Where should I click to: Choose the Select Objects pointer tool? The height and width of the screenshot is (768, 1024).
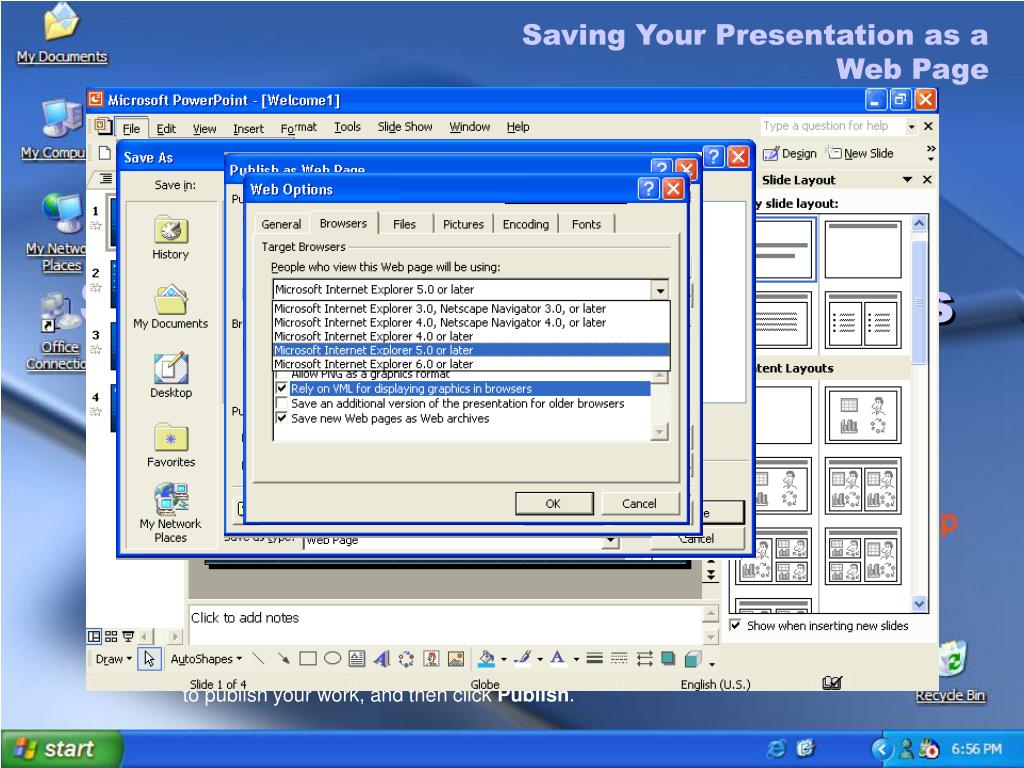point(150,660)
